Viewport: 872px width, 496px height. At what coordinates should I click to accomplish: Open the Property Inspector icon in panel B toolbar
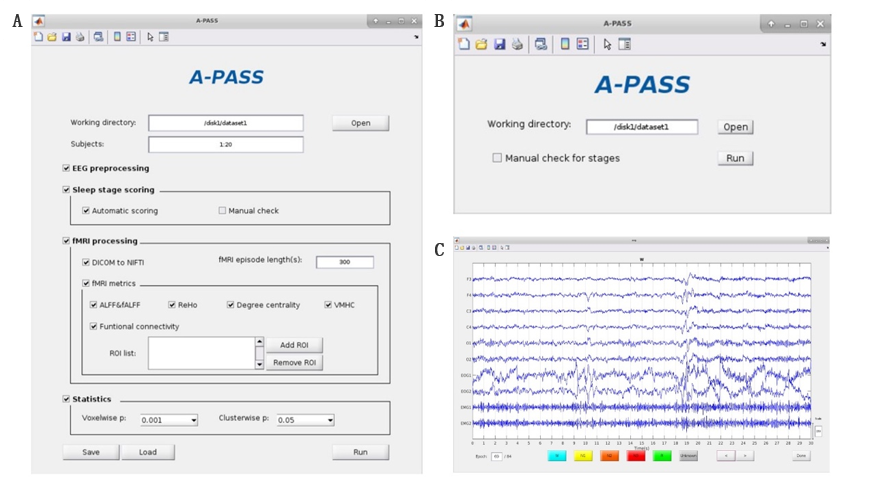pos(625,44)
